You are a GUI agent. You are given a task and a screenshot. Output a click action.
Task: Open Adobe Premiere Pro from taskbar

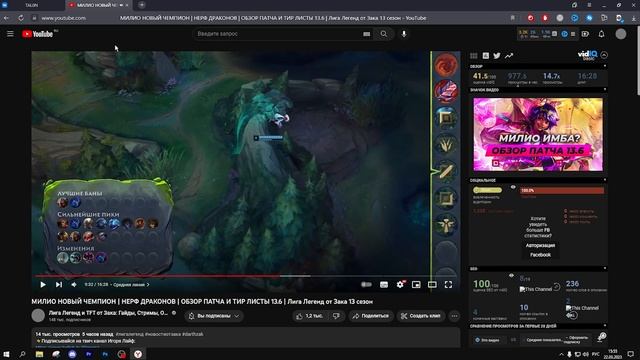89,354
